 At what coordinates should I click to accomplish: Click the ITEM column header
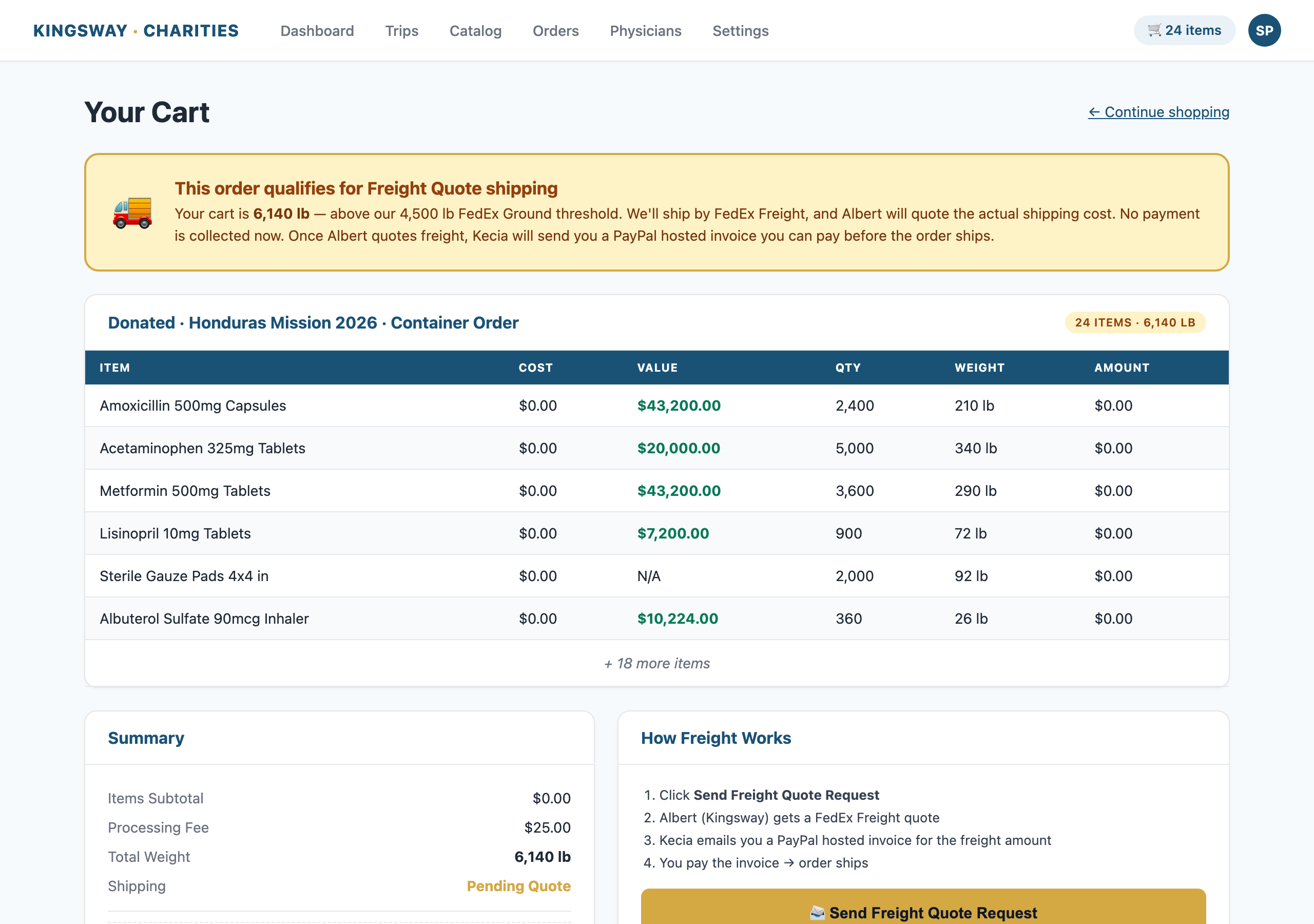click(x=114, y=368)
